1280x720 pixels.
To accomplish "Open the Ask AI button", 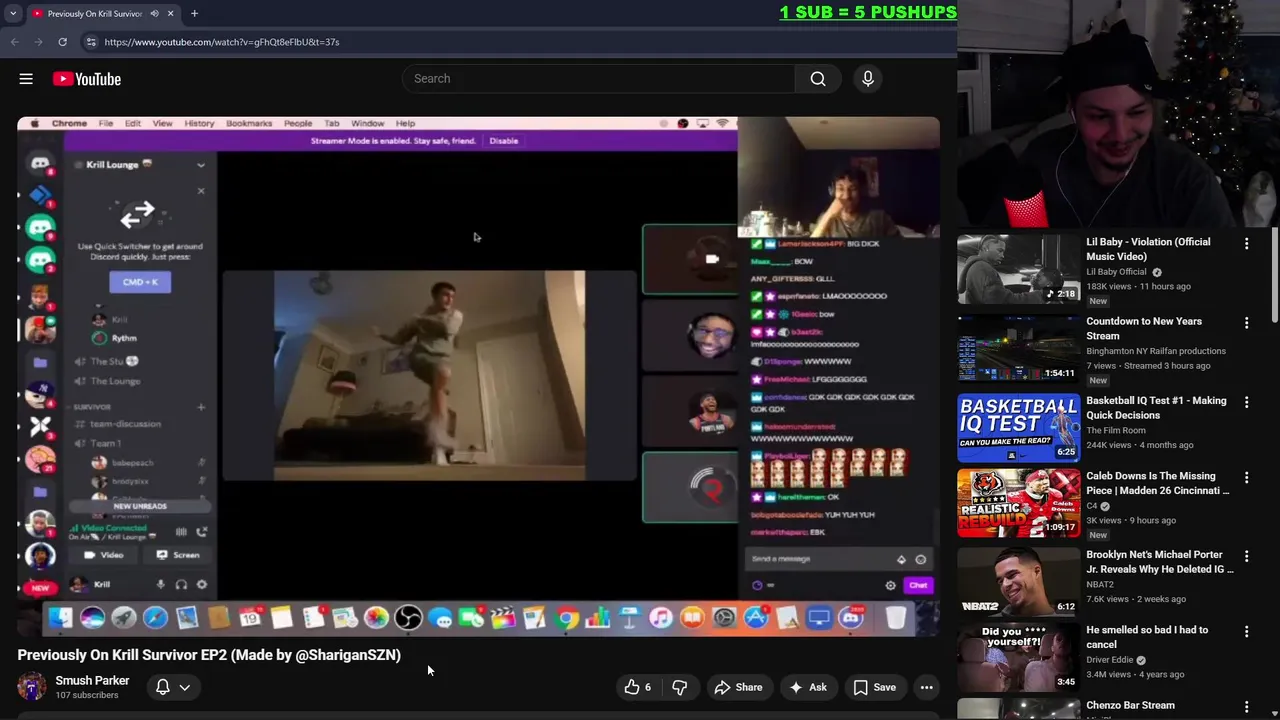I will tap(807, 687).
